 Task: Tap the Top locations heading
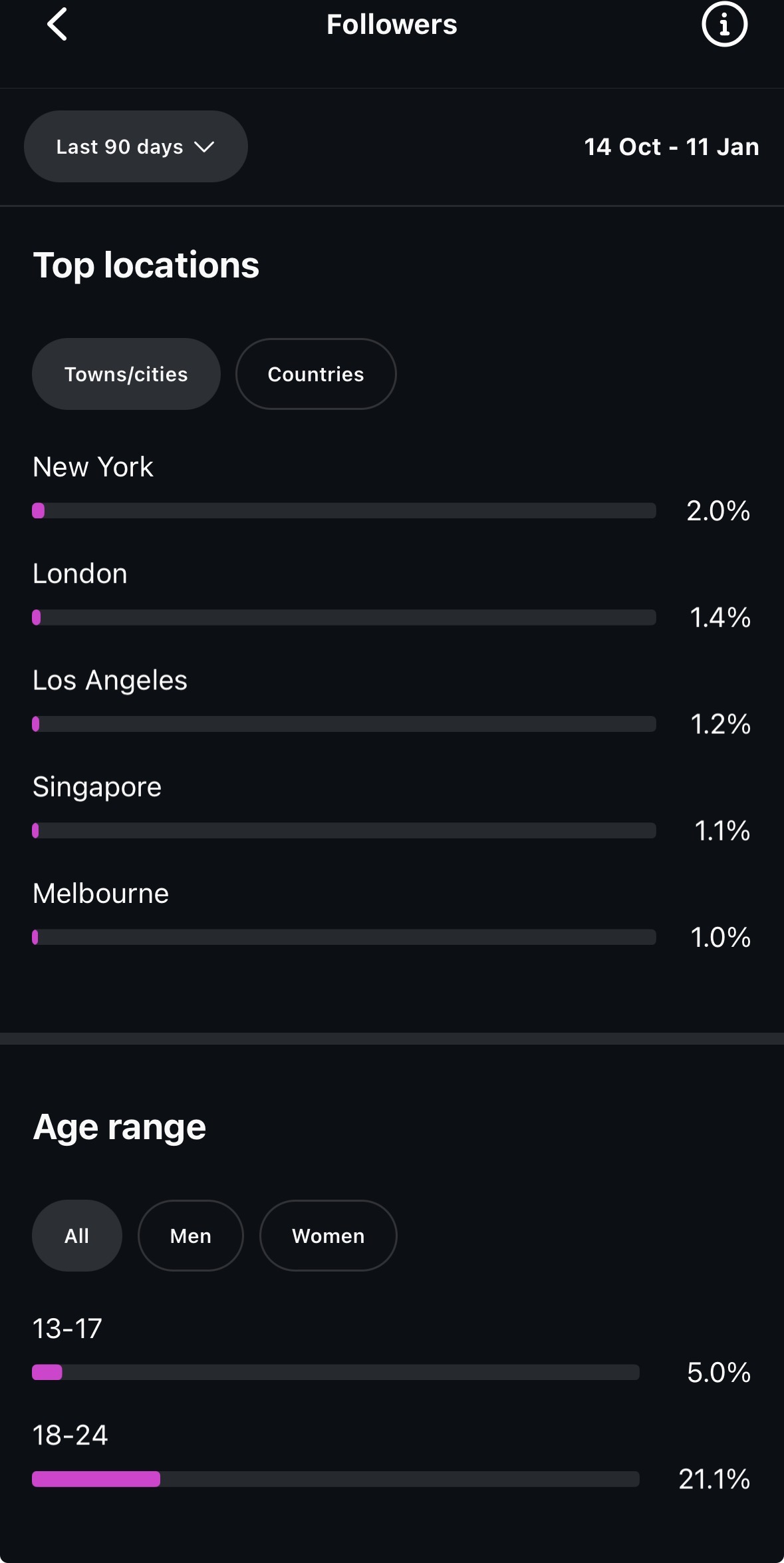tap(146, 265)
